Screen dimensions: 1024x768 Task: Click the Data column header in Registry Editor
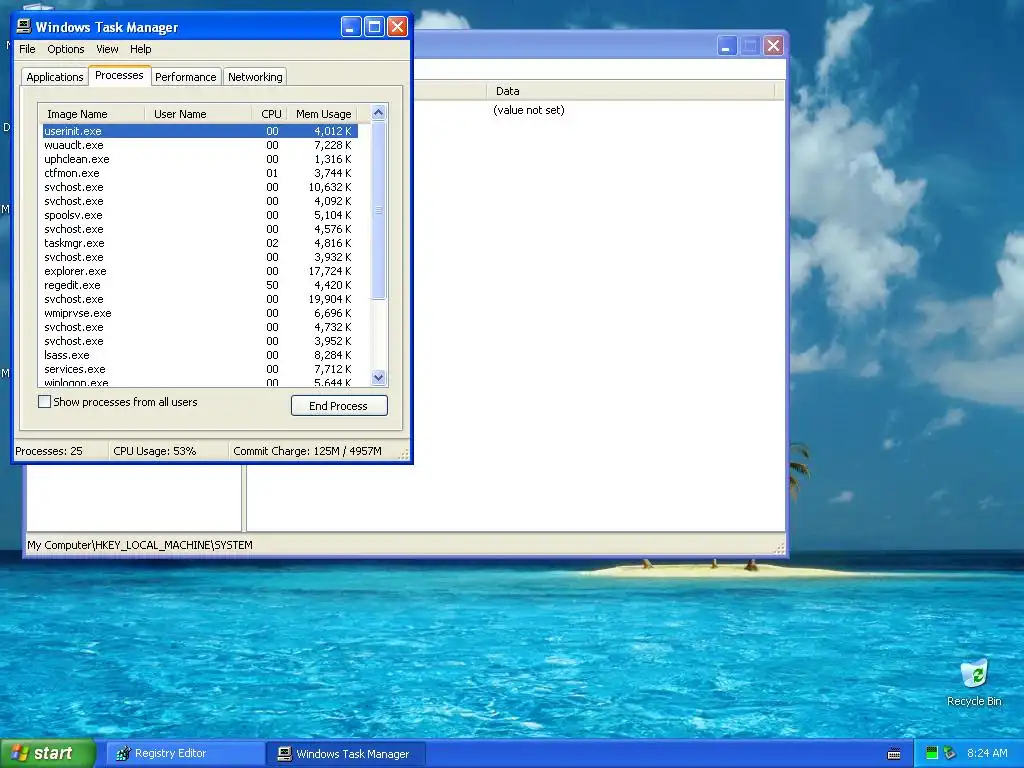[630, 91]
